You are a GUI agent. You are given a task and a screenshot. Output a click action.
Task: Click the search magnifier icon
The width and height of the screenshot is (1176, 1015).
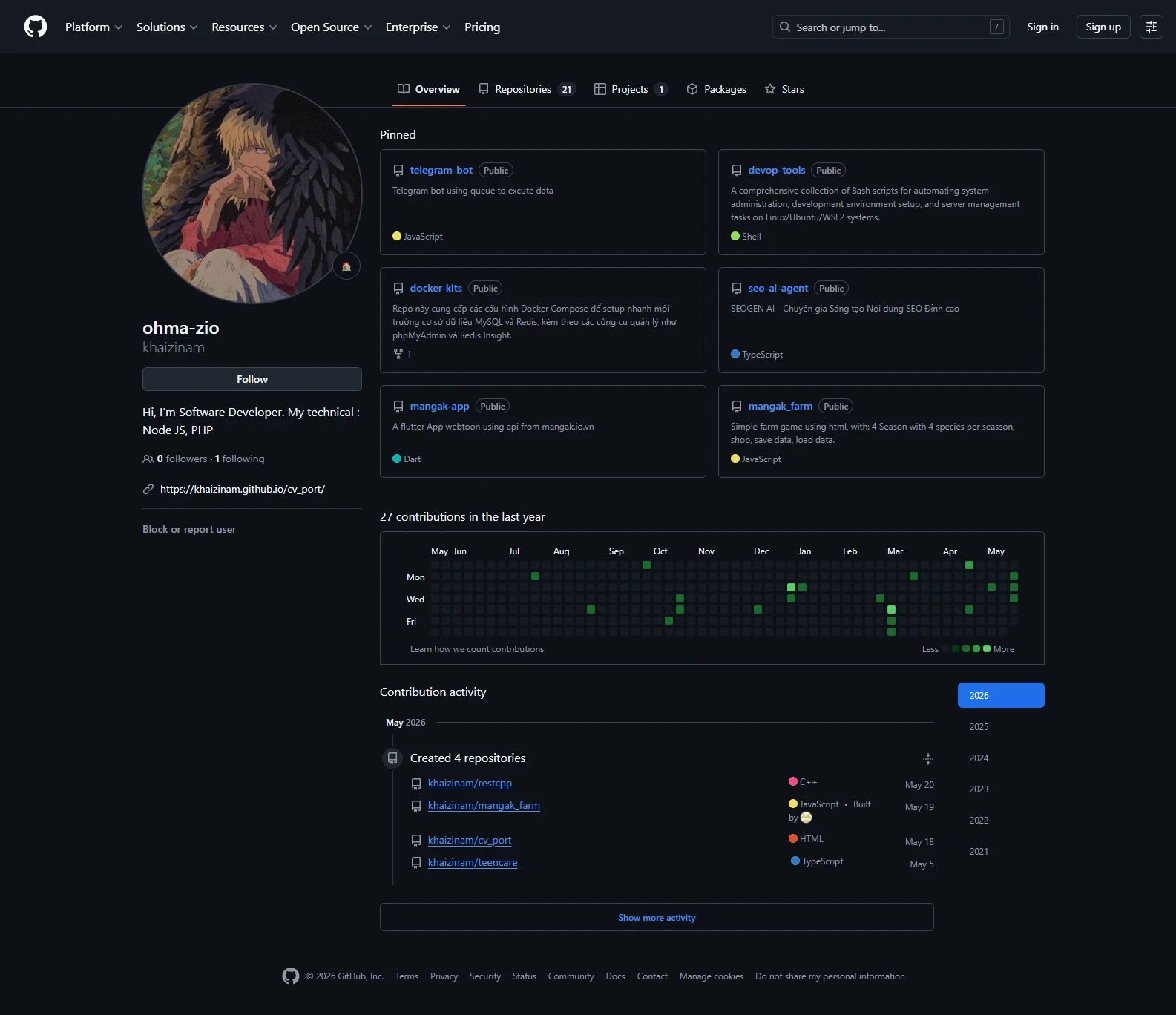pyautogui.click(x=784, y=27)
